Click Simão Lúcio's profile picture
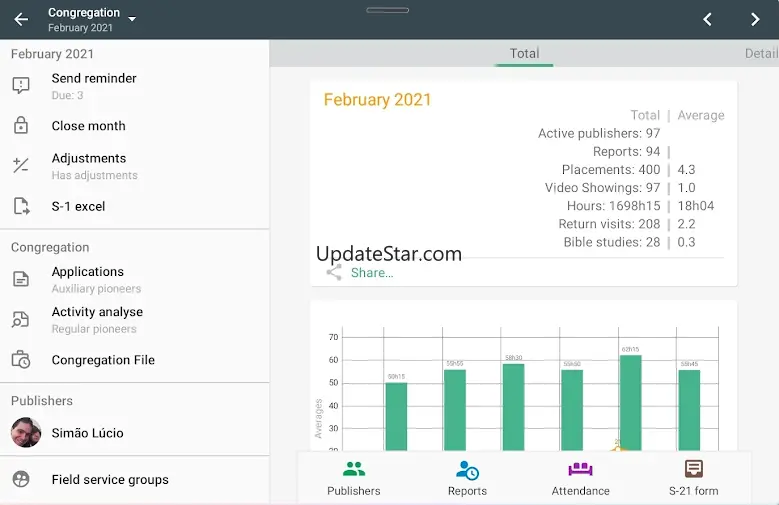The image size is (779, 505). (26, 432)
